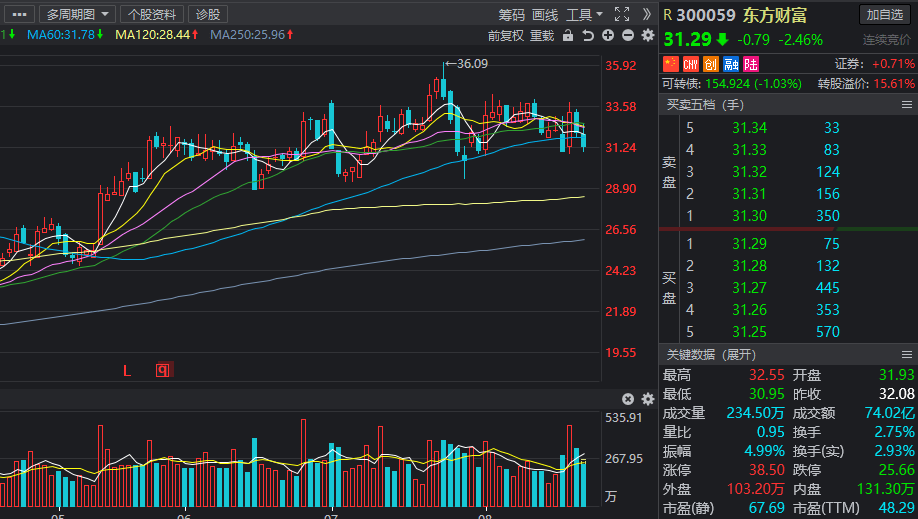
Task: Click the 加自选 add to watchlist button
Action: [885, 15]
